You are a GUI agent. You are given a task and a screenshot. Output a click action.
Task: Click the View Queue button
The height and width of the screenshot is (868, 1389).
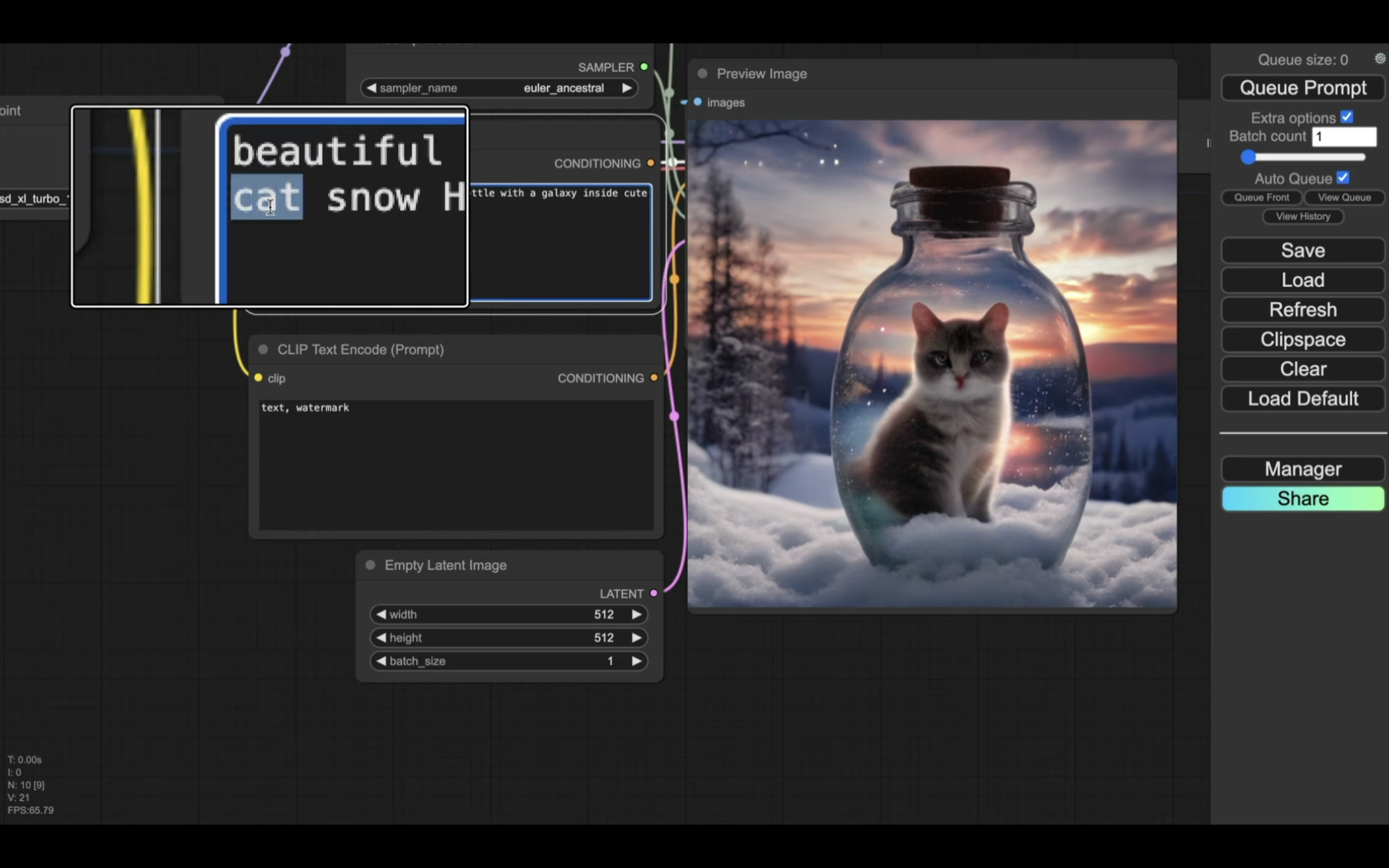pyautogui.click(x=1344, y=198)
